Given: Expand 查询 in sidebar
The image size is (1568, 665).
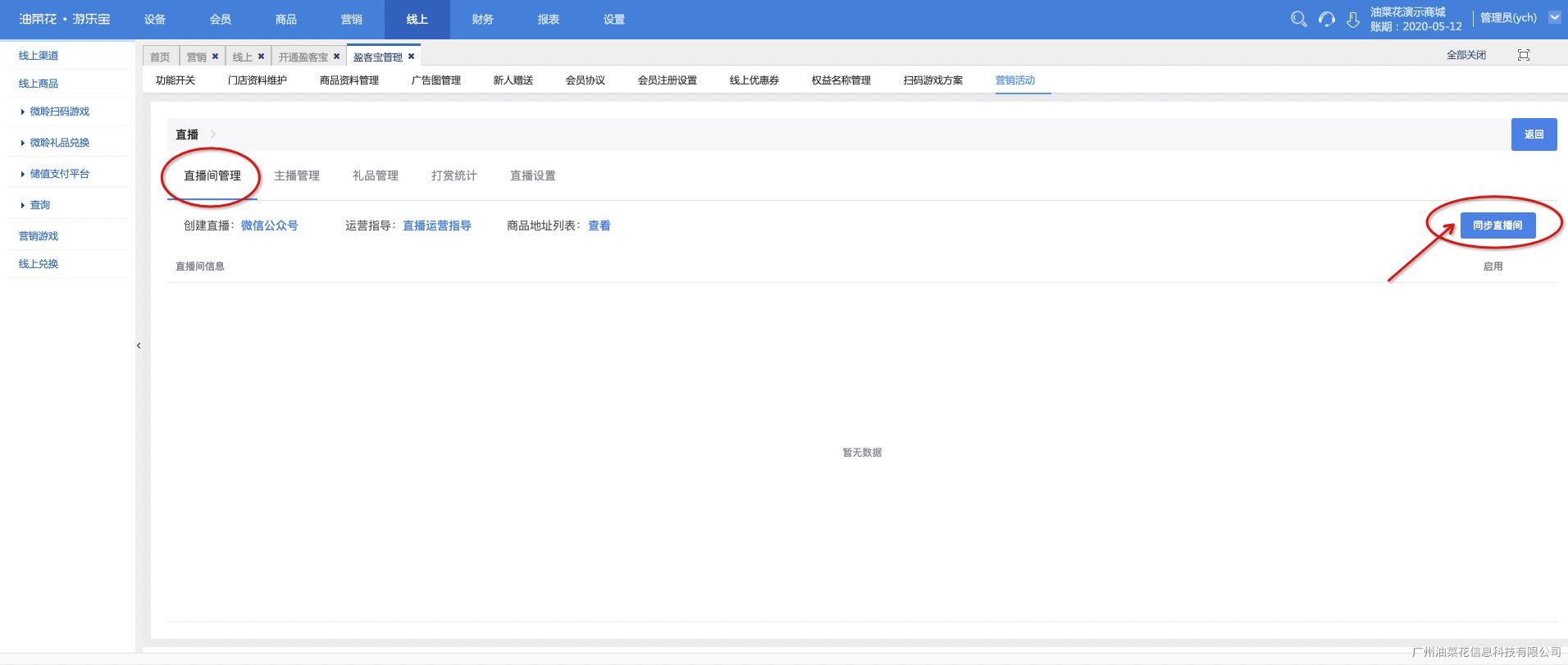Looking at the screenshot, I should (39, 205).
